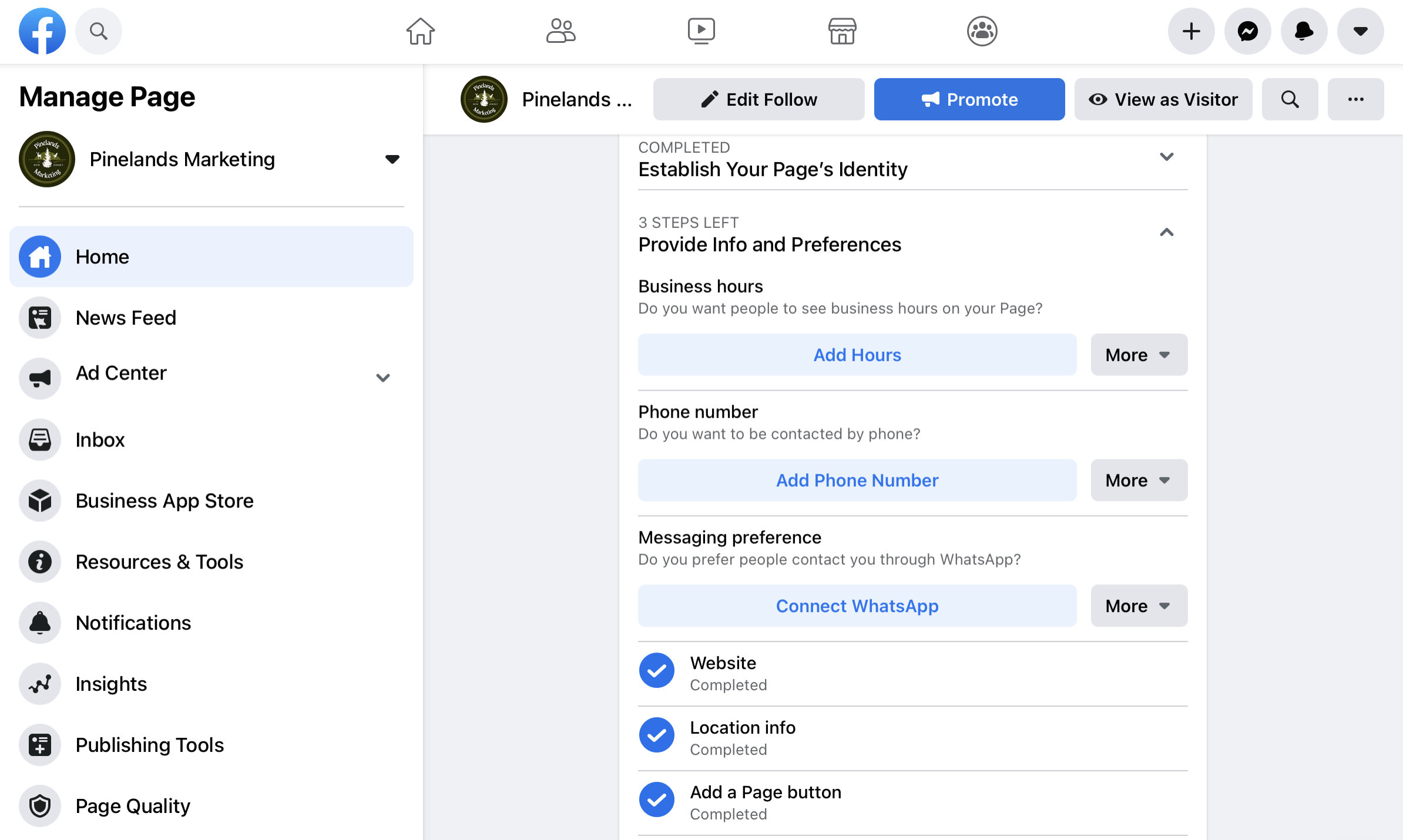Image resolution: width=1403 pixels, height=840 pixels.
Task: Click the Add a Page button checkmark
Action: [x=657, y=799]
